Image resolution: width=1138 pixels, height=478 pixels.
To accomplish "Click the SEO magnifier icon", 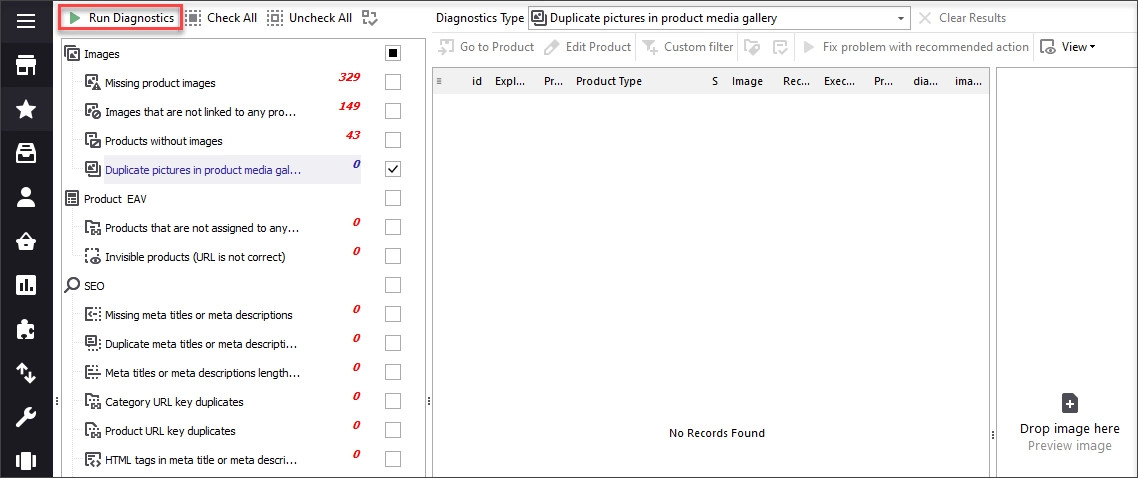I will [72, 285].
